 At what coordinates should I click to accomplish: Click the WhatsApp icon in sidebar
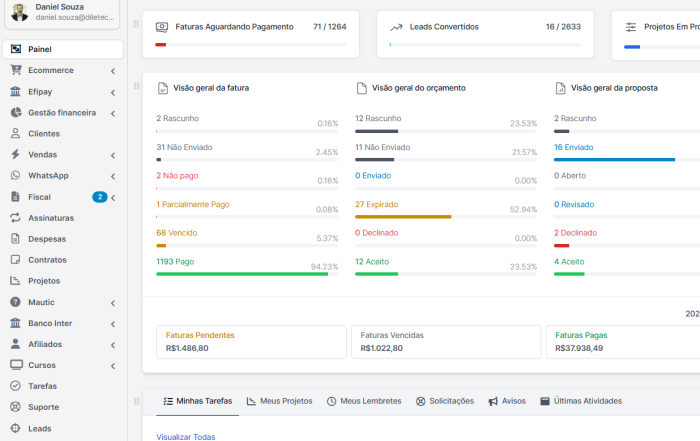click(16, 175)
